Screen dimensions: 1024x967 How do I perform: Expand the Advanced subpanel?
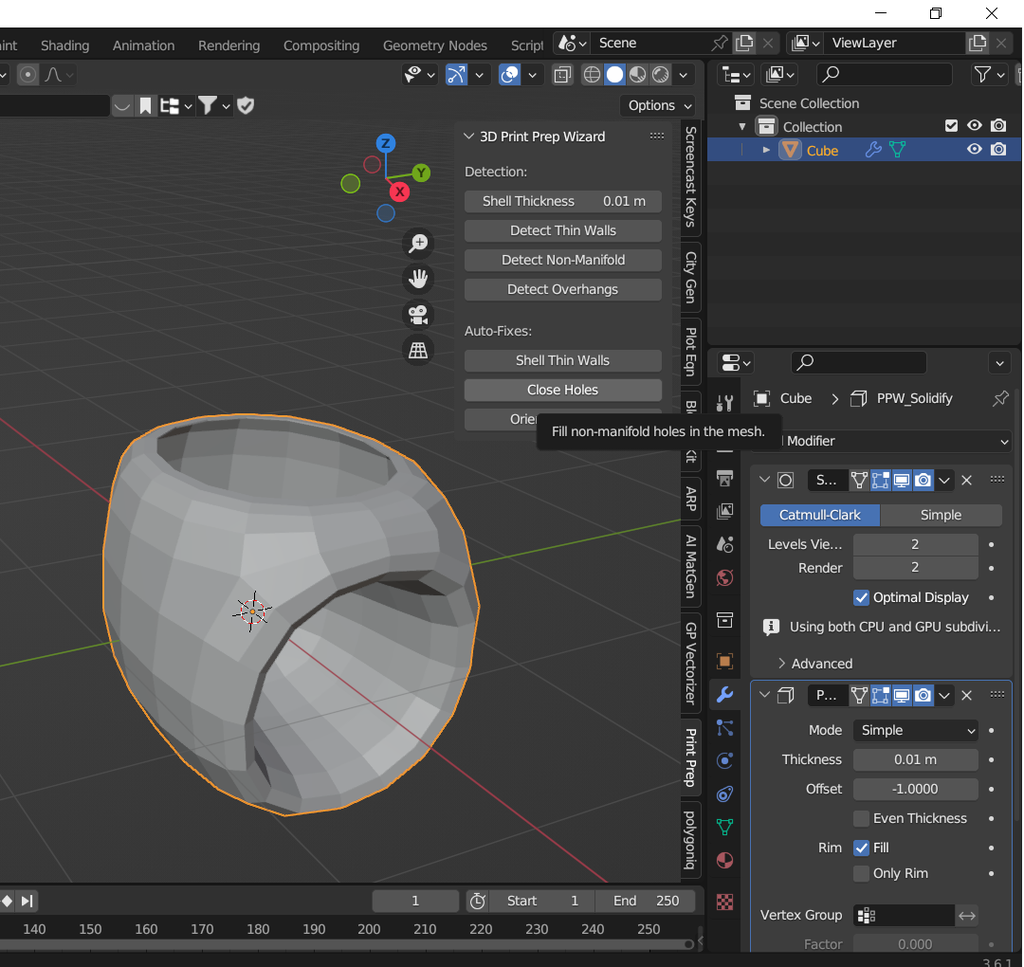[815, 664]
